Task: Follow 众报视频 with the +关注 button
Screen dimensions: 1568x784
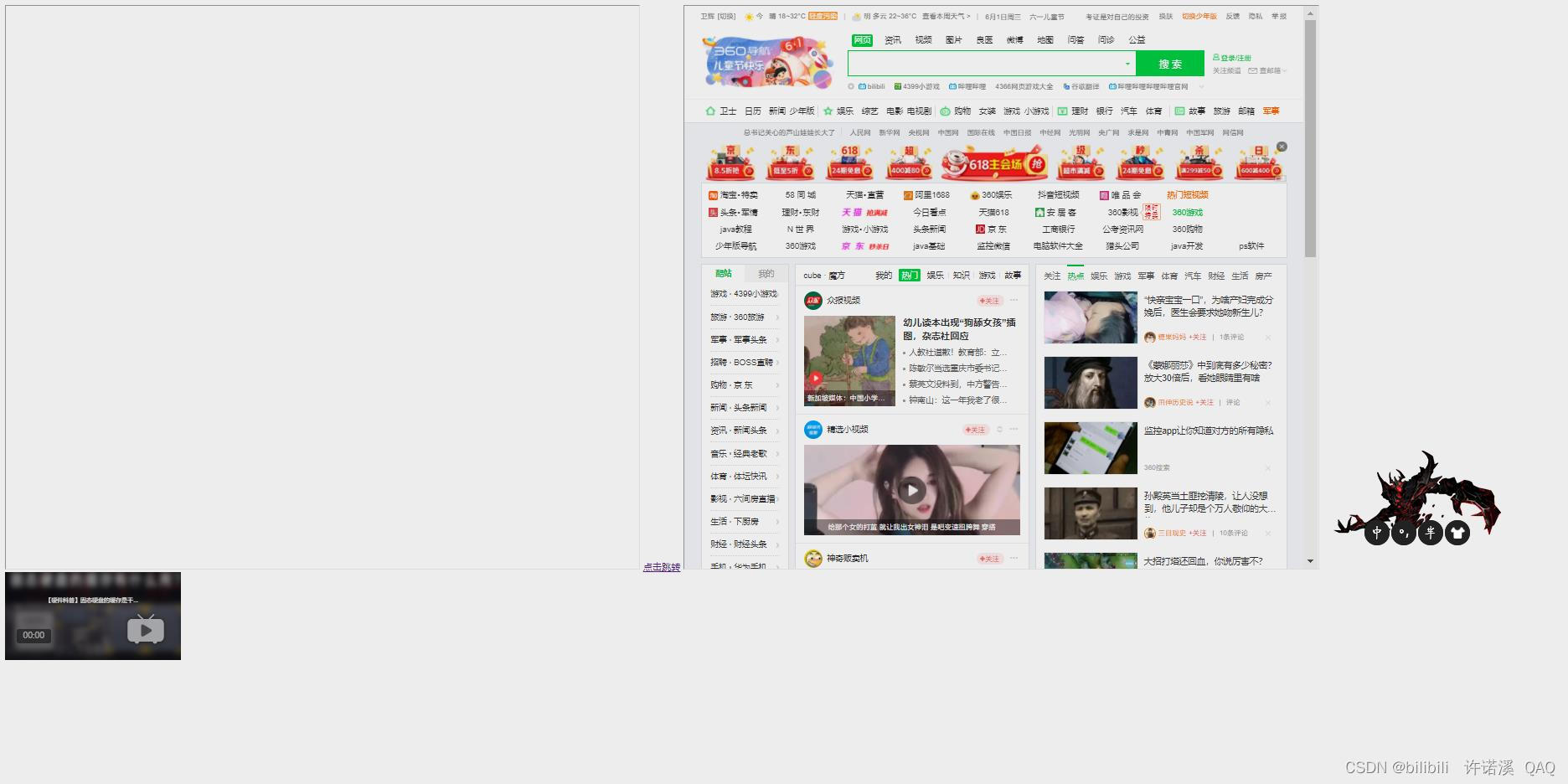Action: [x=990, y=301]
